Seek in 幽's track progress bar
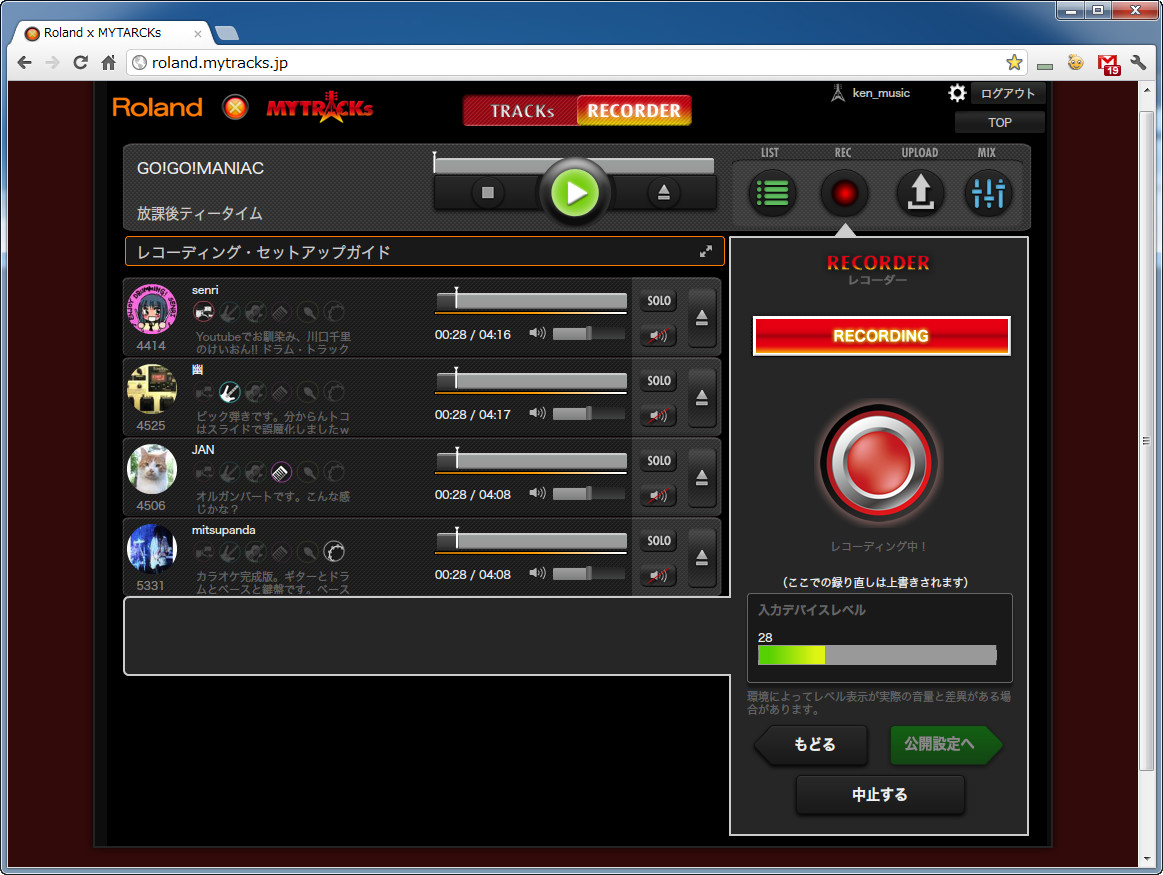This screenshot has width=1163, height=875. [x=531, y=381]
